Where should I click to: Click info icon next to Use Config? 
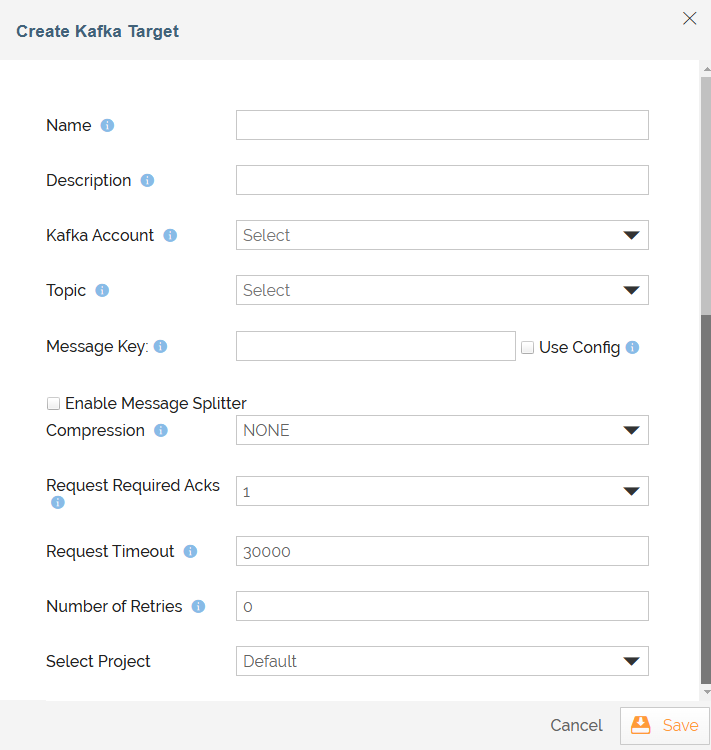coord(633,347)
